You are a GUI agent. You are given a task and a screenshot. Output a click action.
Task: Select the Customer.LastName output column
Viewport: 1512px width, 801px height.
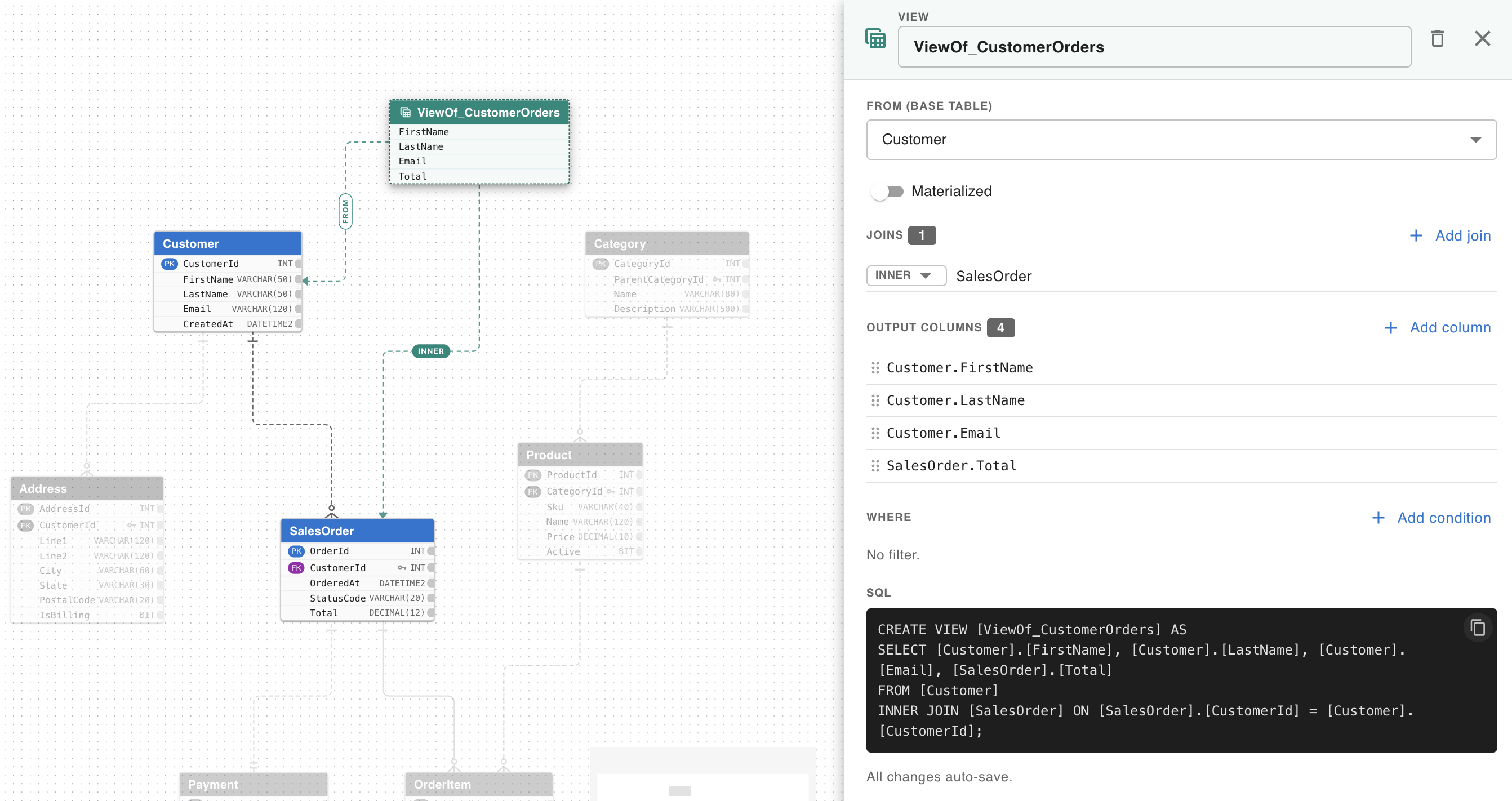(1181, 400)
